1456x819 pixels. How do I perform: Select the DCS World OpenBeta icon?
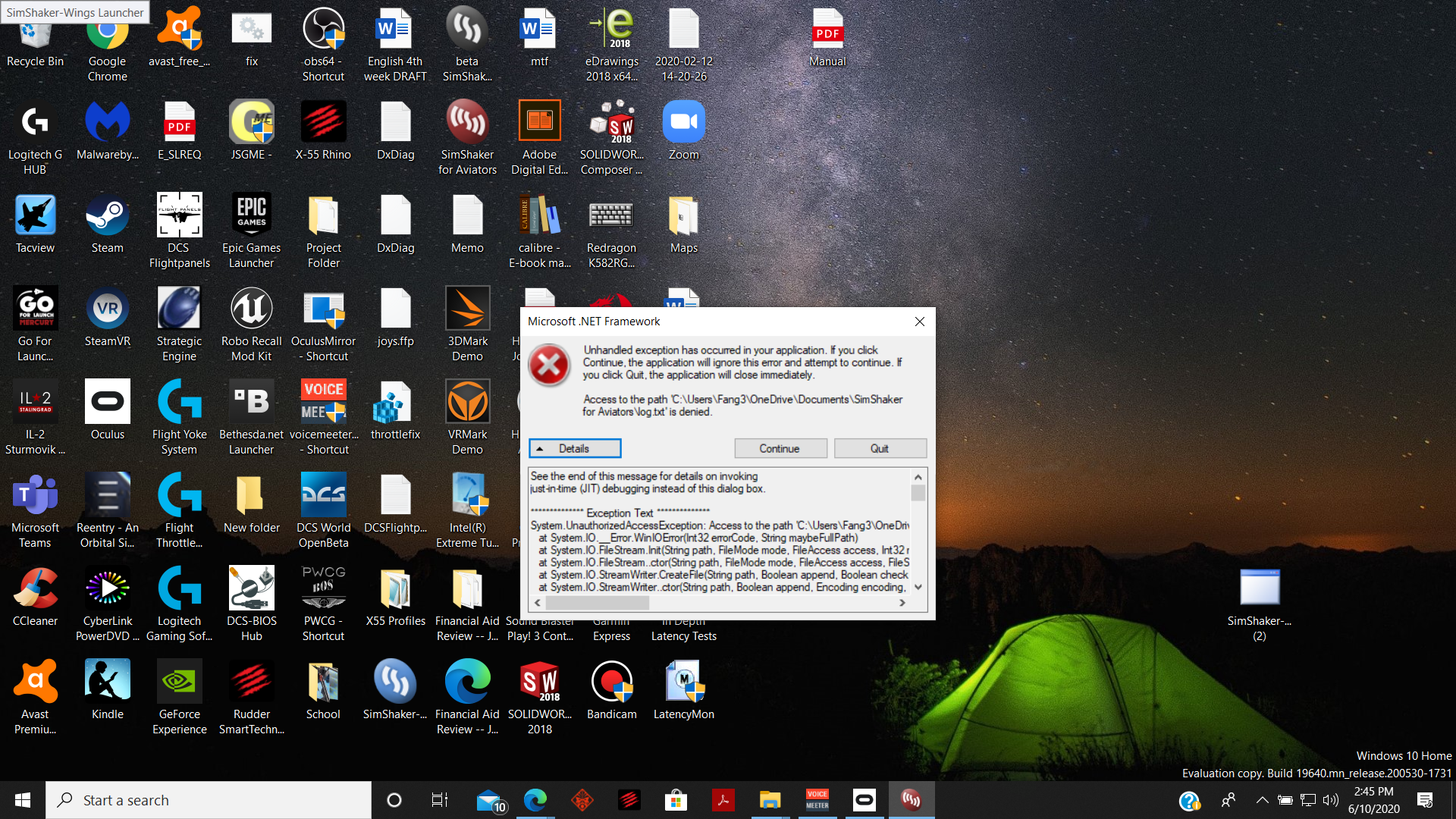coord(323,512)
